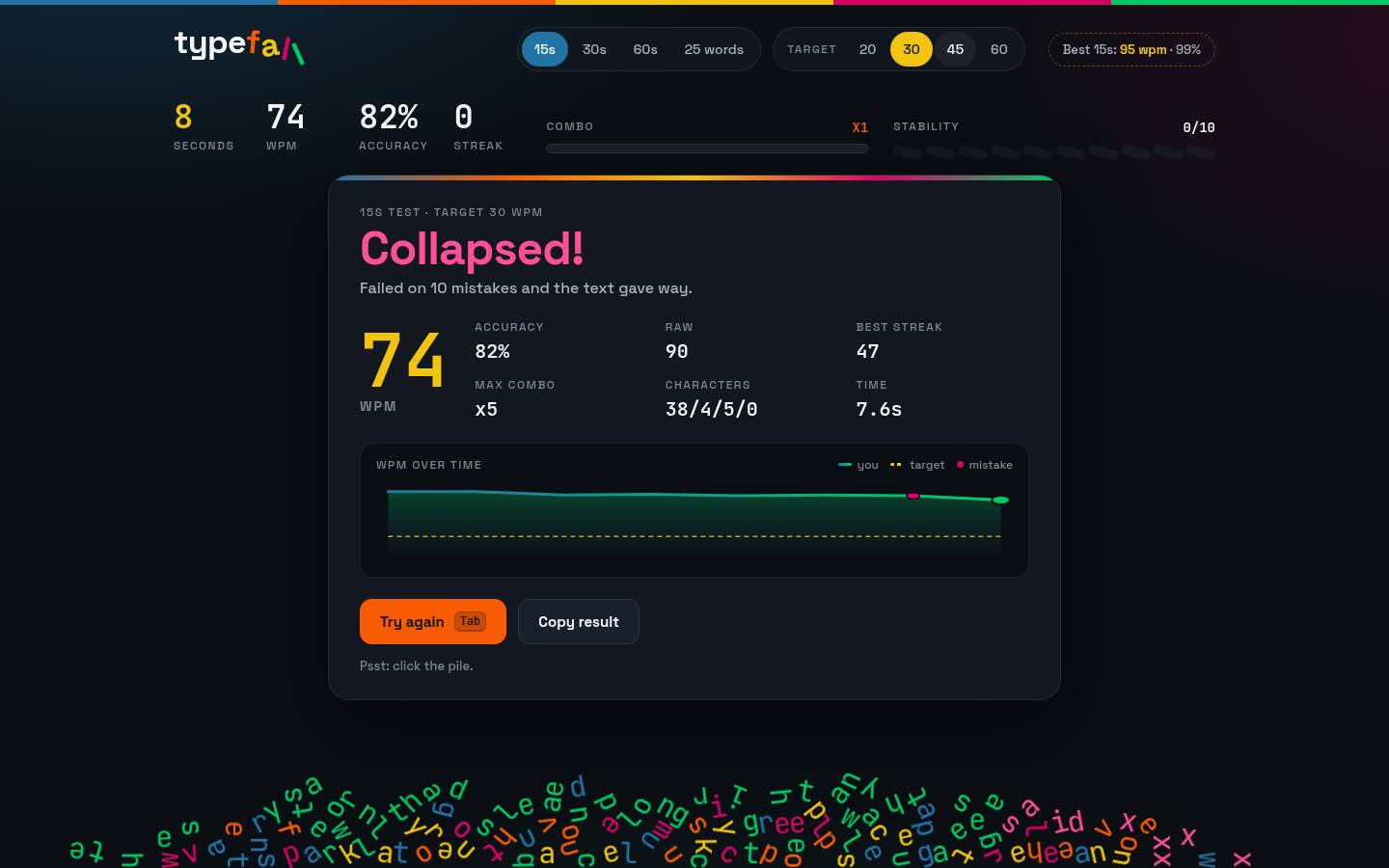The height and width of the screenshot is (868, 1389).
Task: Click the "Collapsed!" heading
Action: (472, 249)
